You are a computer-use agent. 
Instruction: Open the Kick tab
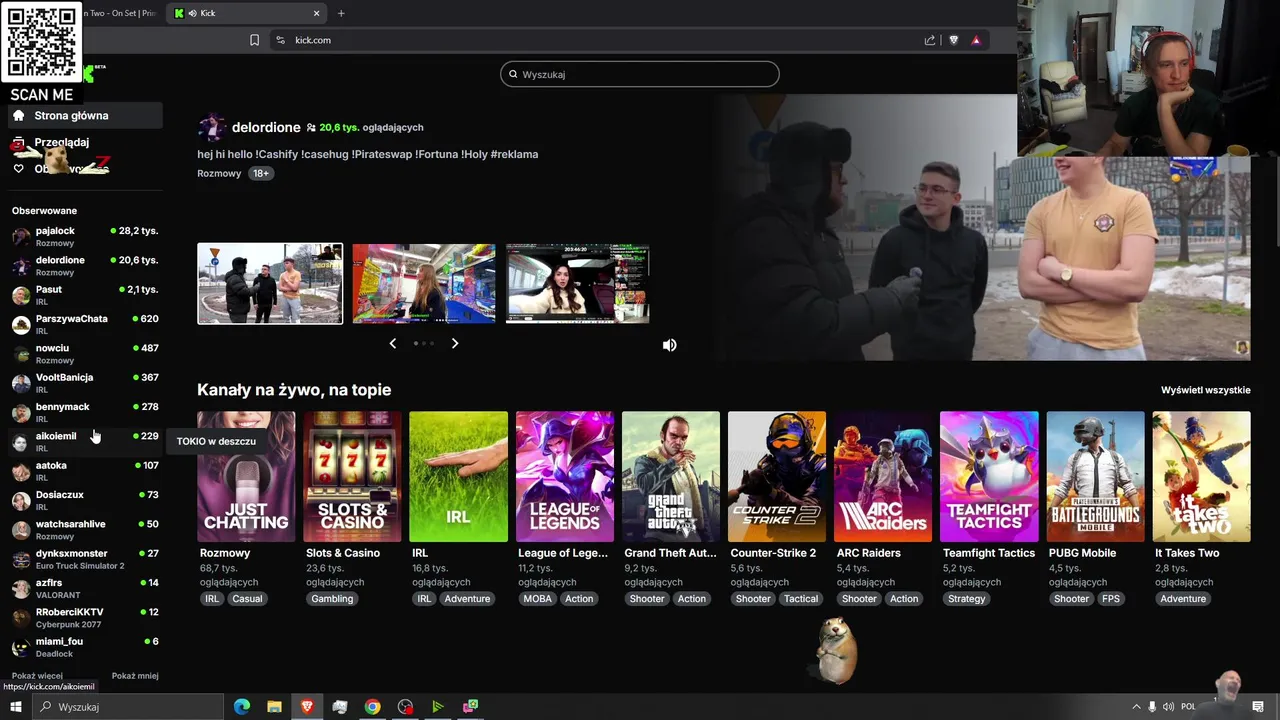(x=247, y=13)
